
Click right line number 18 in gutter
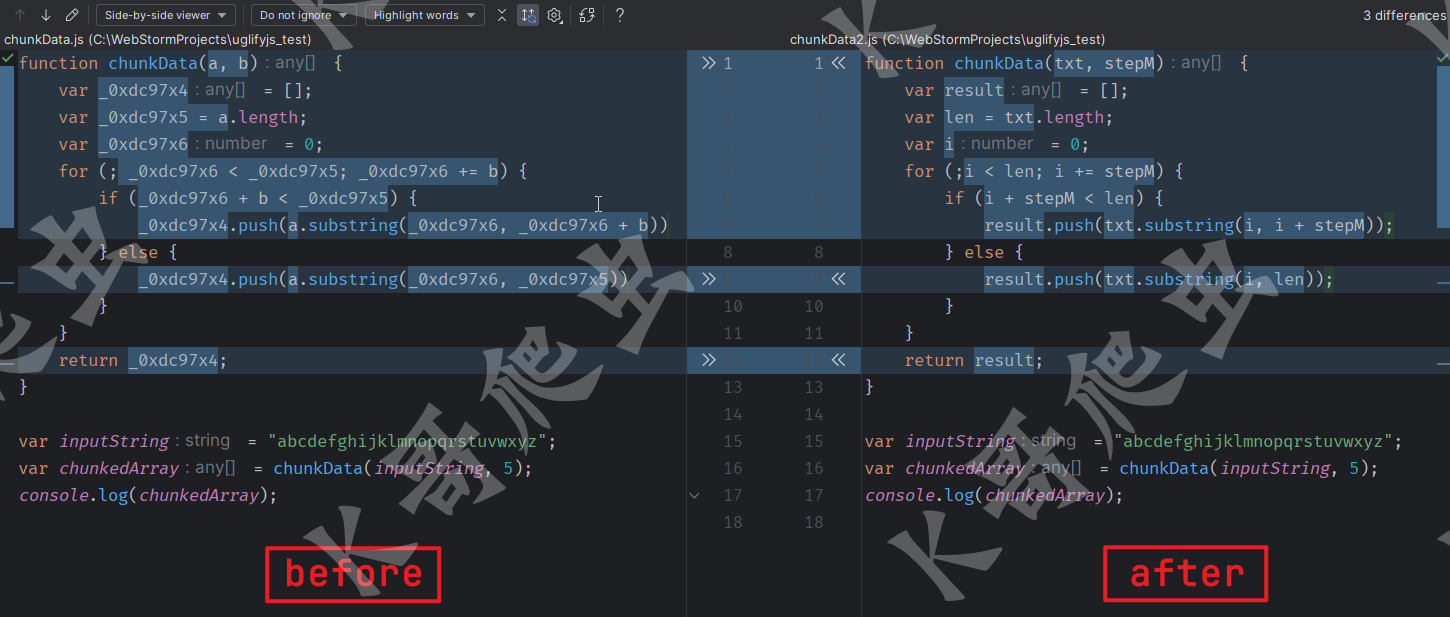pos(814,522)
